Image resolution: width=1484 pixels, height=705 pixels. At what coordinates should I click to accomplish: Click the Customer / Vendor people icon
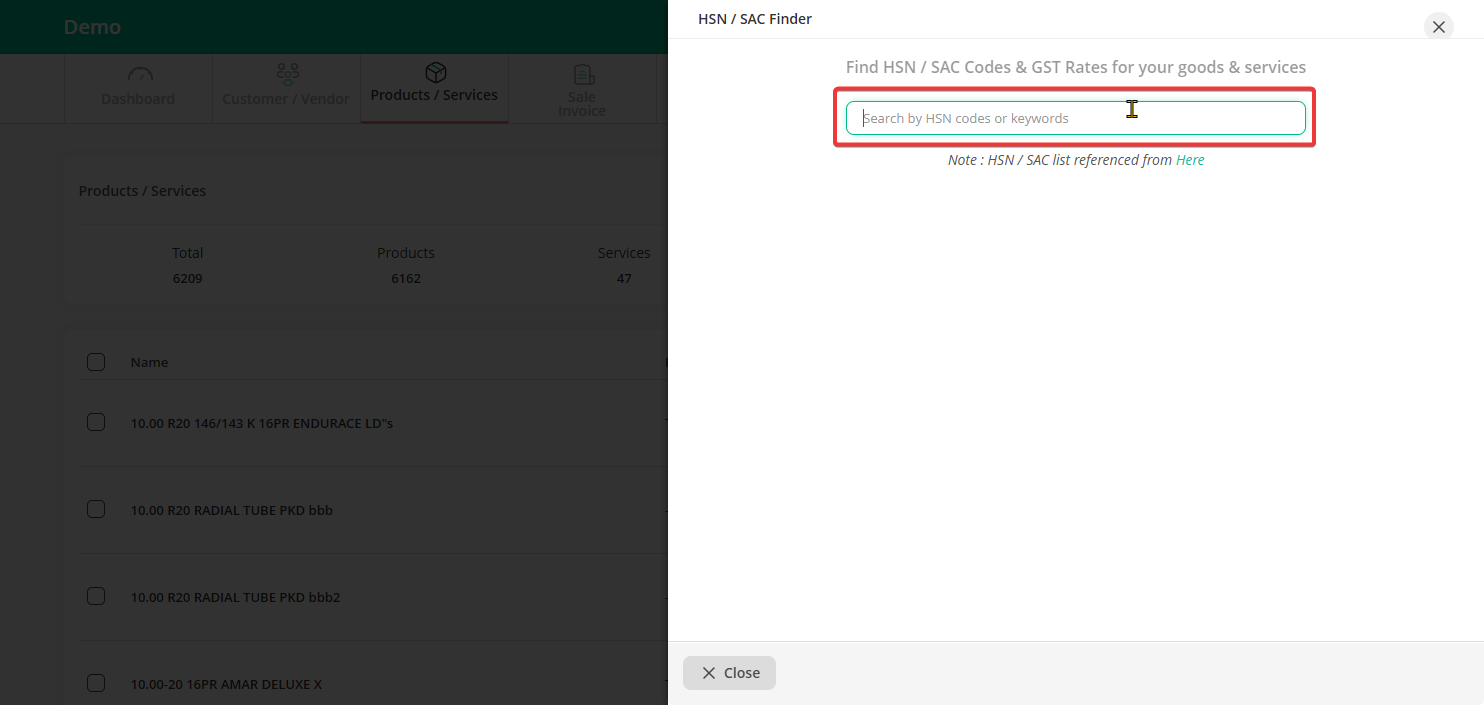[x=287, y=75]
